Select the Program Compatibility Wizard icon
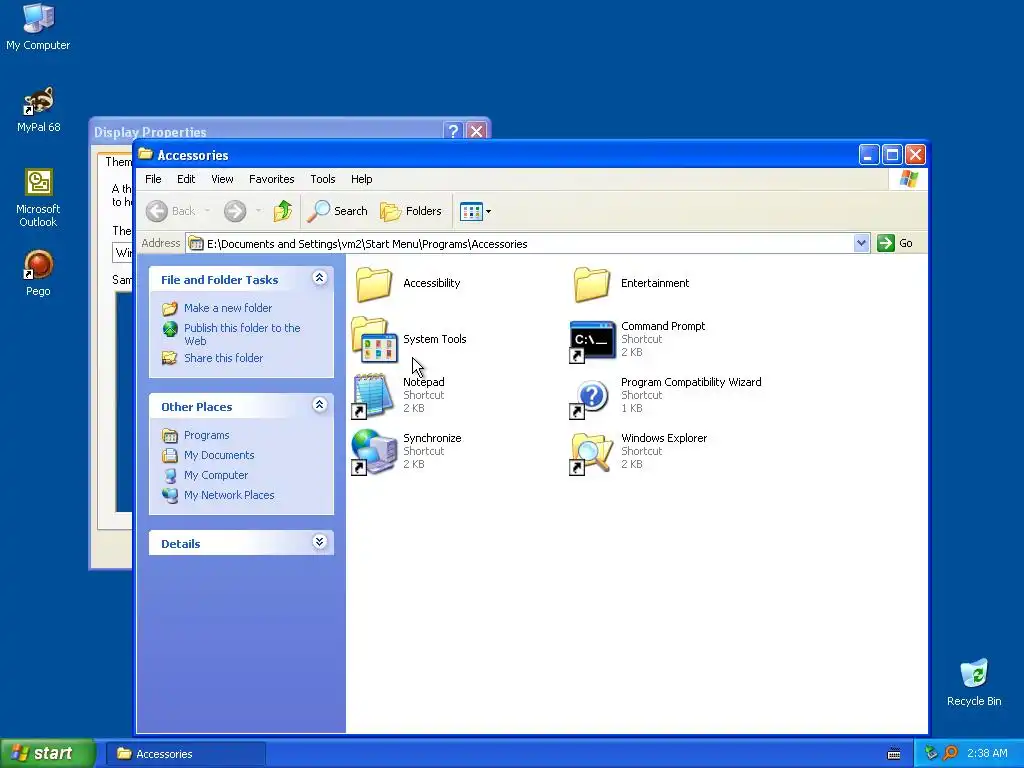This screenshot has width=1024, height=768. (x=590, y=397)
